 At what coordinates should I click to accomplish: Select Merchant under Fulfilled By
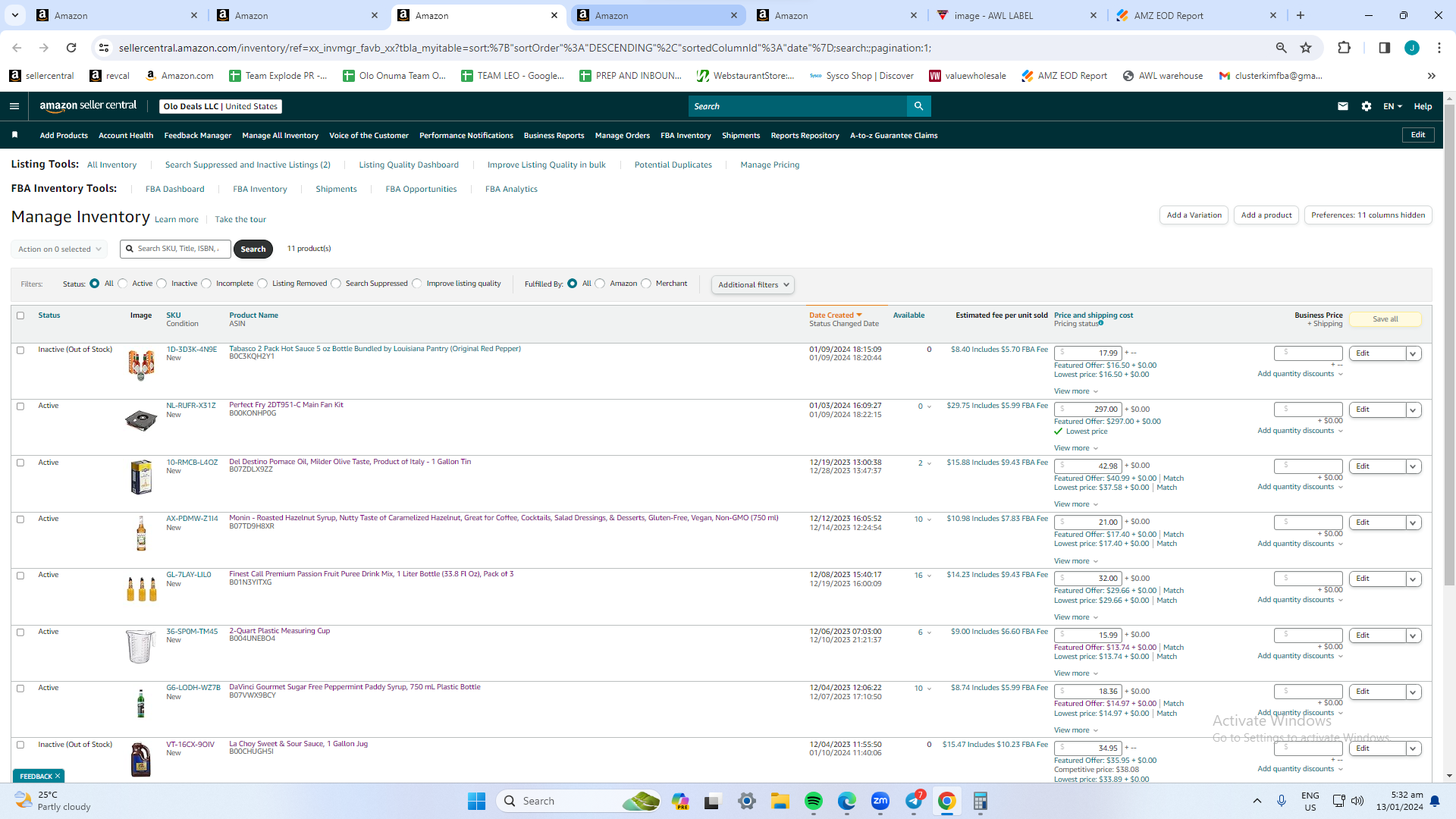coord(646,284)
